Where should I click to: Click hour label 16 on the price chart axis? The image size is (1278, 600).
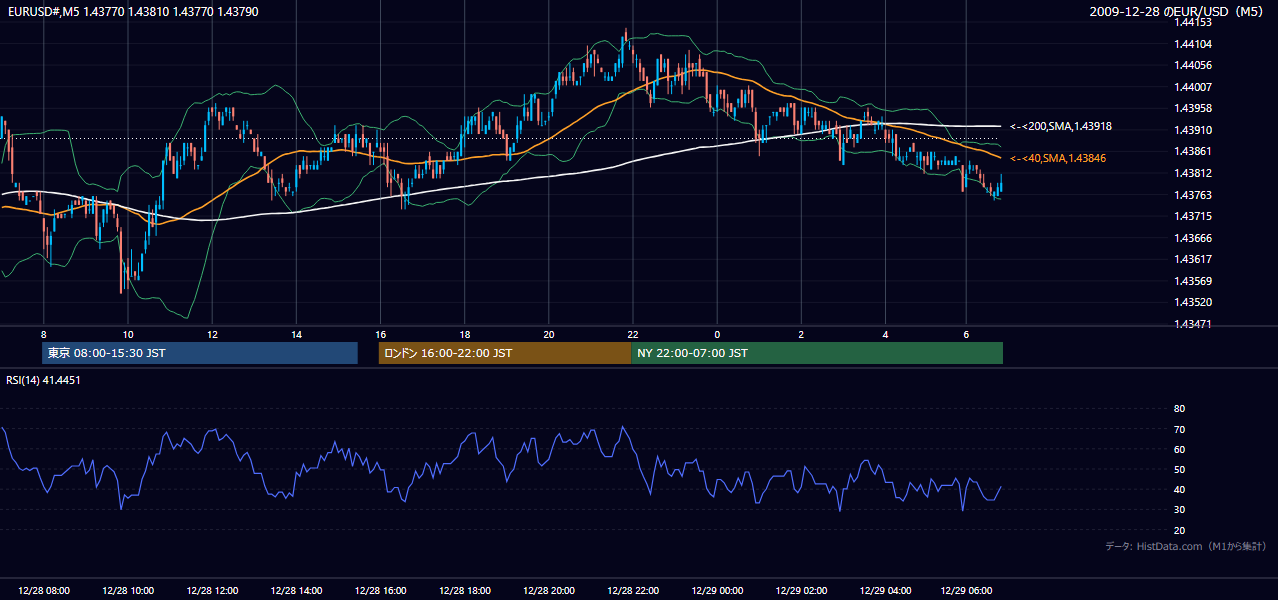pyautogui.click(x=380, y=334)
